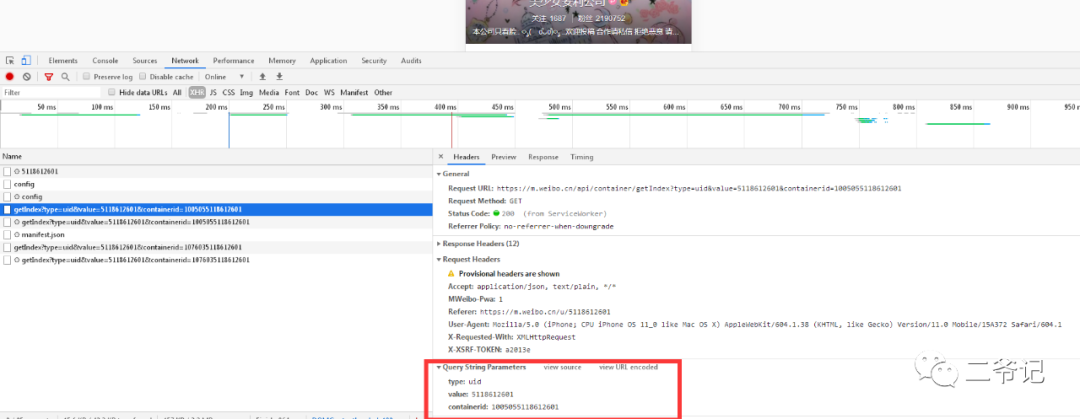Select the highlighted getIndex containerid=1005055118612601 request
1080x419 pixels.
coord(216,210)
